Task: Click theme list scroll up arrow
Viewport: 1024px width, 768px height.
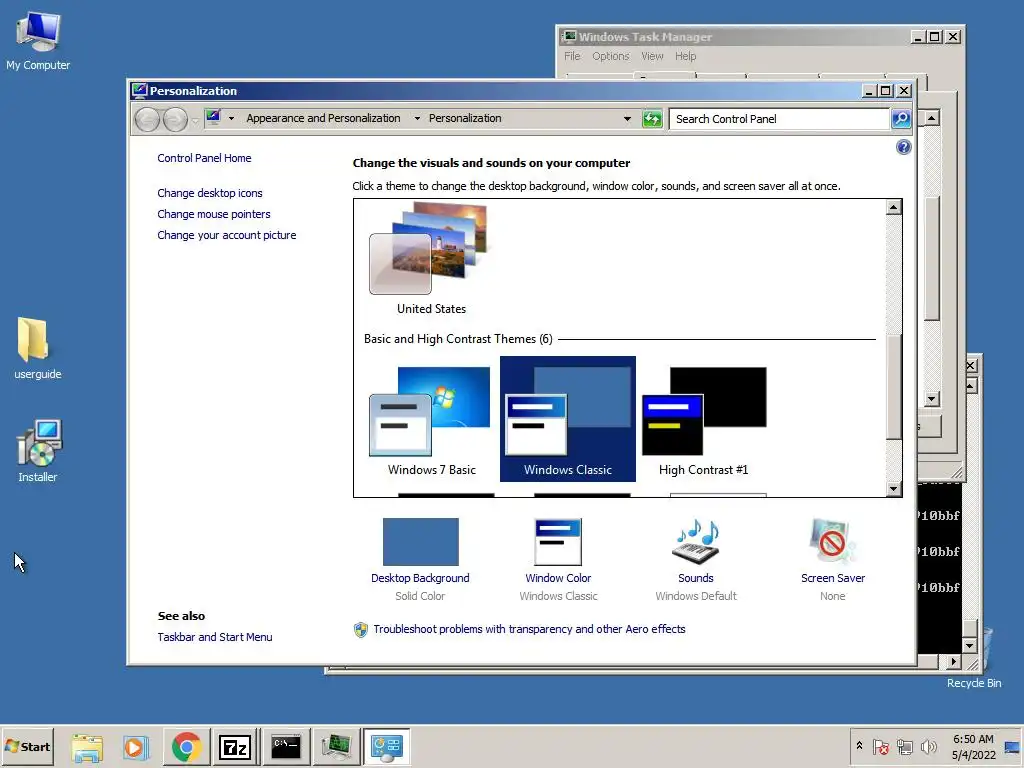Action: tap(893, 208)
